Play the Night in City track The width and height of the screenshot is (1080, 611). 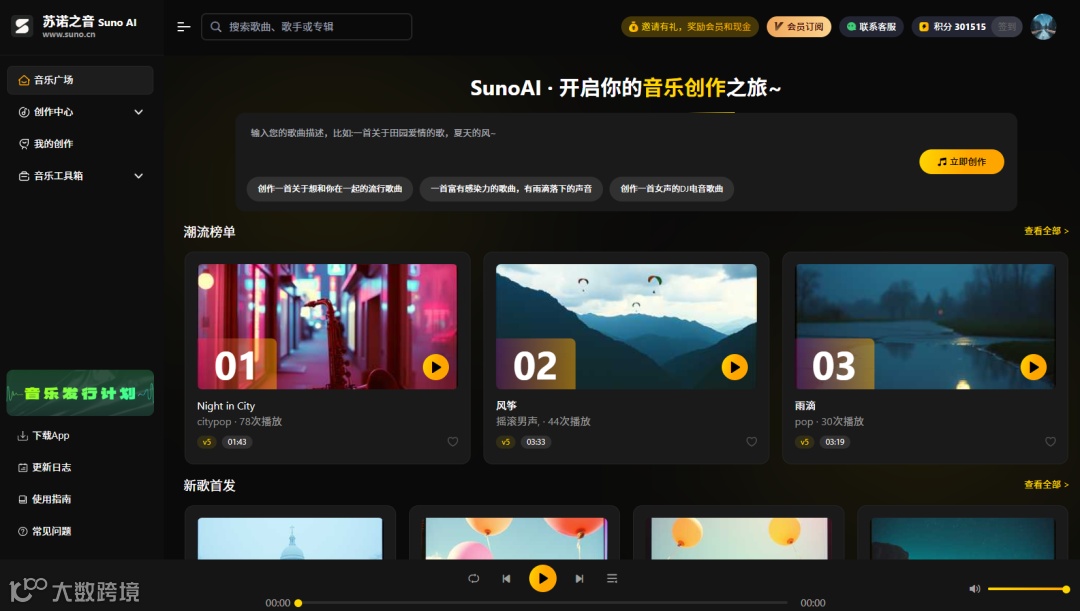435,367
